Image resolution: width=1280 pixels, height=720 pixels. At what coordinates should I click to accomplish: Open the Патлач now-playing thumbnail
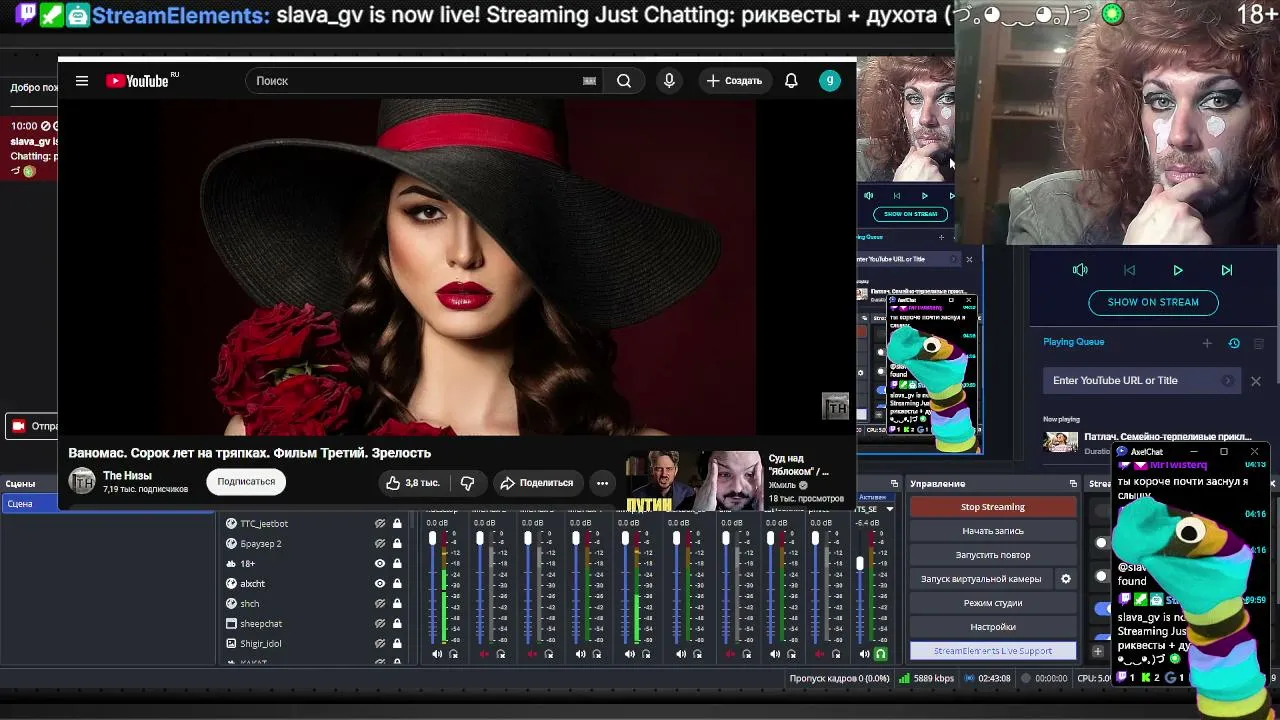coord(1061,441)
